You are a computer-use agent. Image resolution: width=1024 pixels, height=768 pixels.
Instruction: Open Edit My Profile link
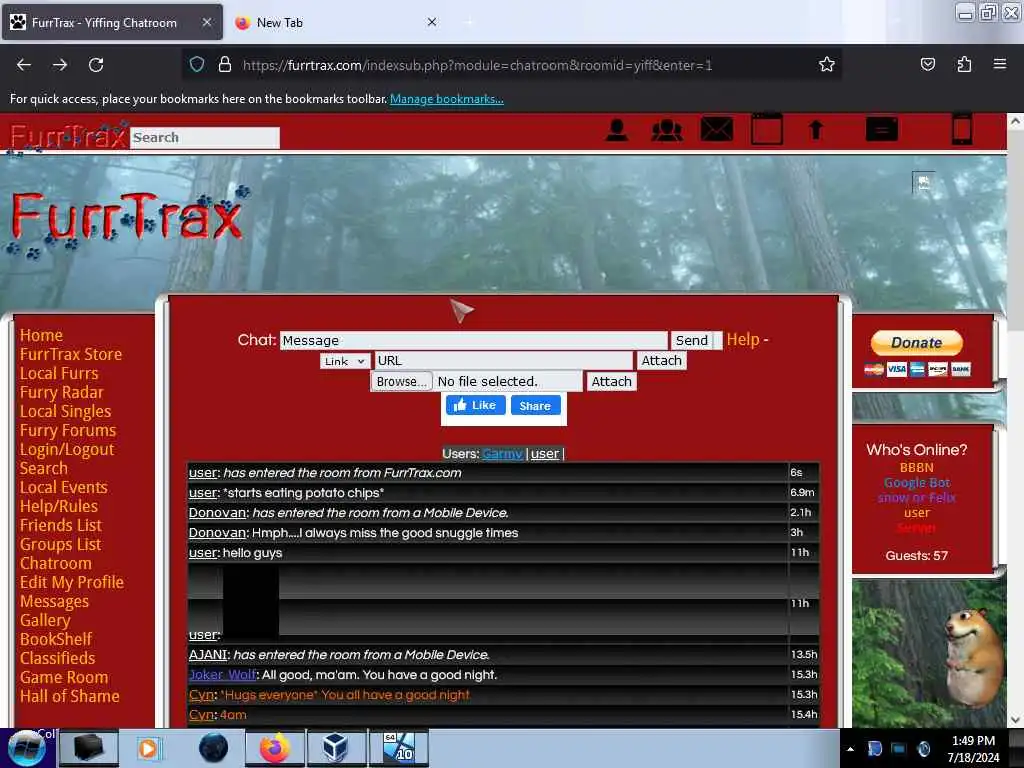[x=71, y=582]
